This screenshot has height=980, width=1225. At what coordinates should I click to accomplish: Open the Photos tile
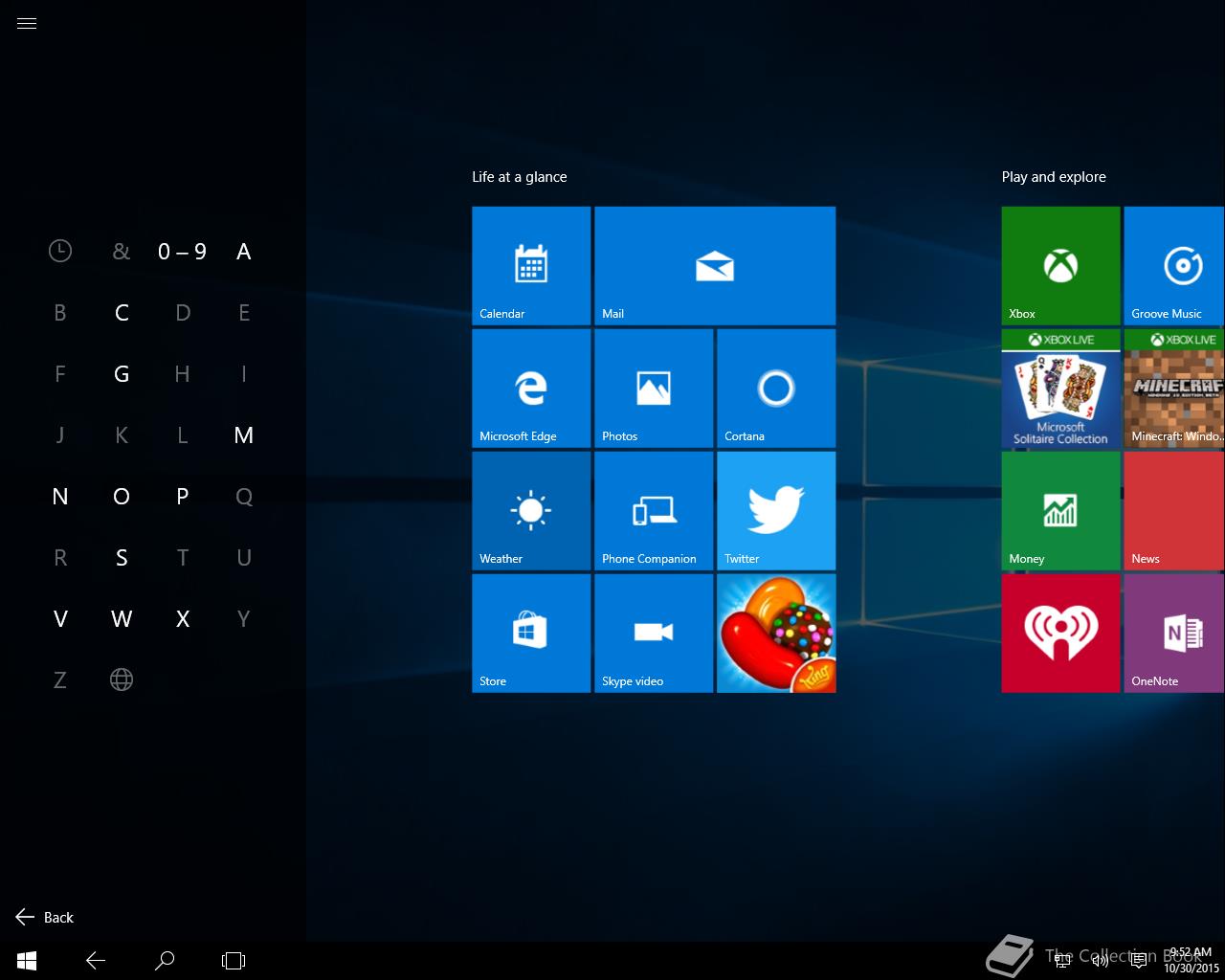click(x=654, y=389)
